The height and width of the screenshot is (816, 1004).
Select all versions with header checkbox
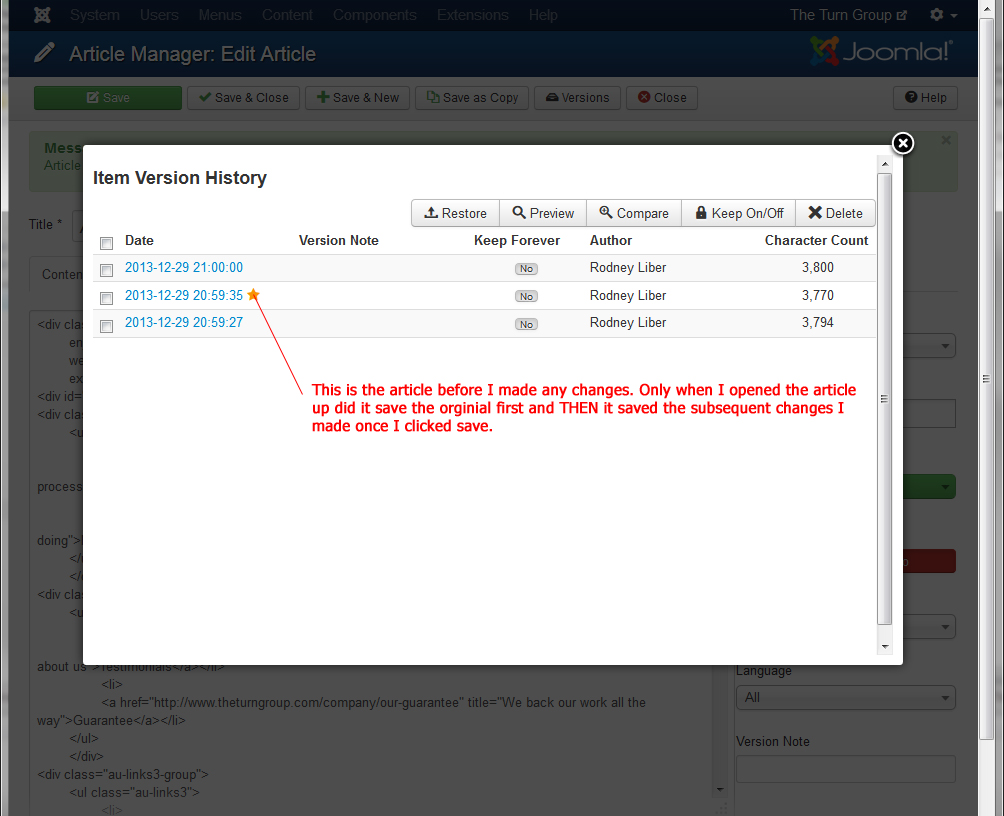[x=107, y=243]
